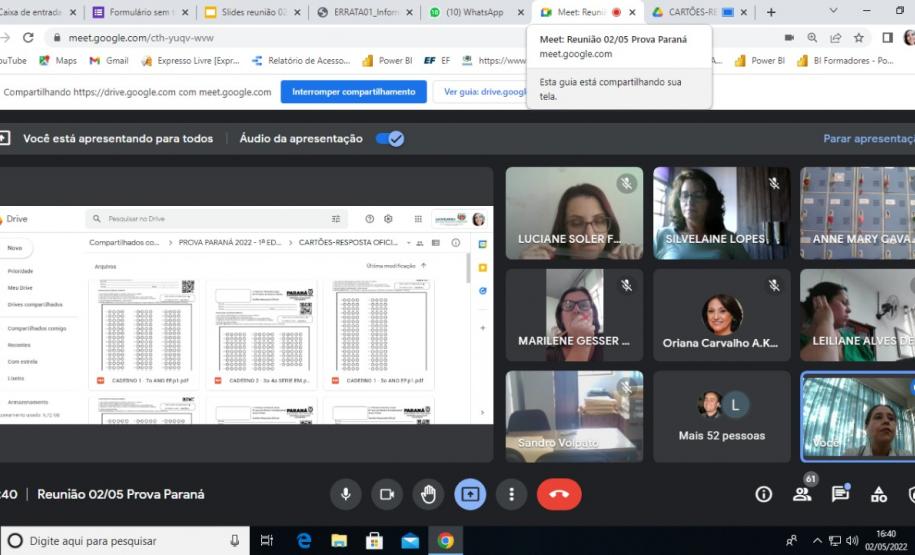Raise hand in the meeting
This screenshot has height=555, width=915.
tap(428, 494)
